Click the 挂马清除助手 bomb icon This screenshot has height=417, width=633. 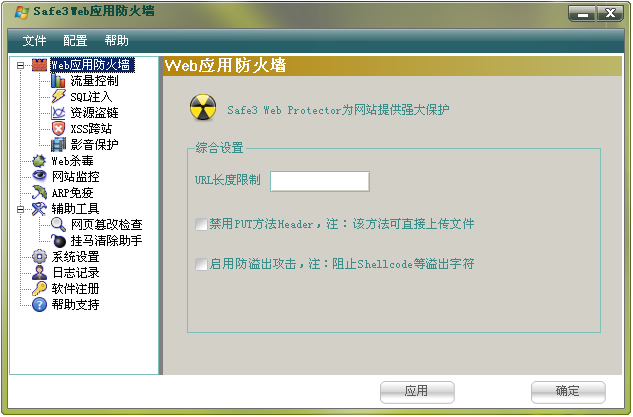(58, 241)
